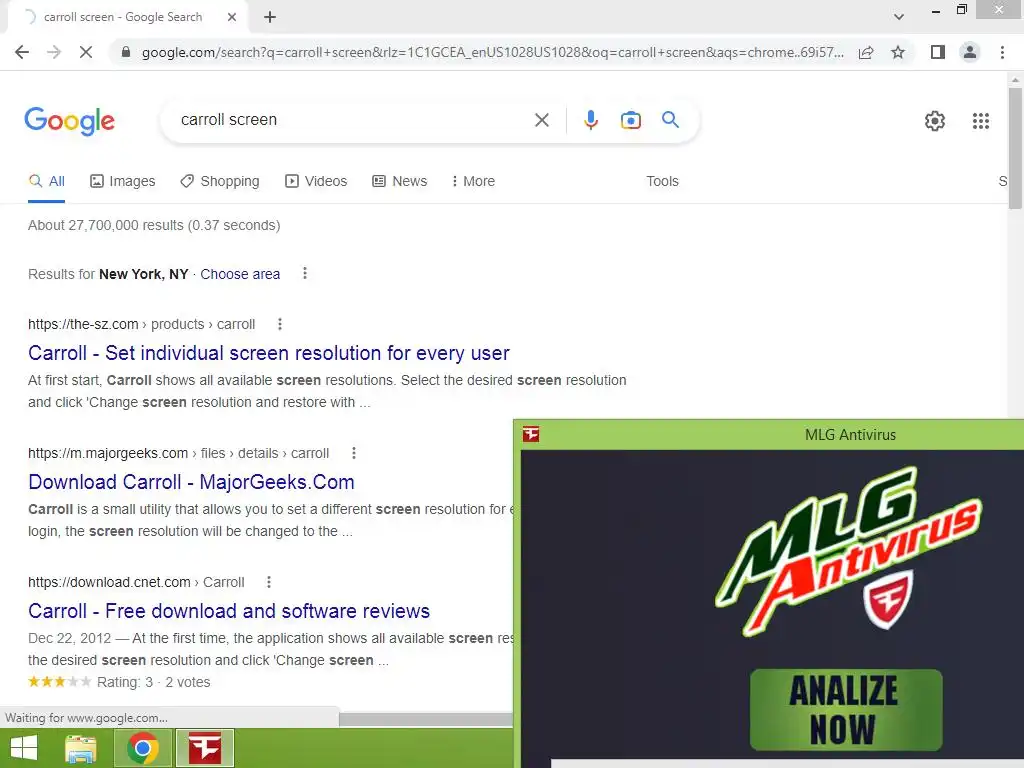This screenshot has height=768, width=1024.
Task: Click the Rating: 3 · 2 votes text
Action: pyautogui.click(x=153, y=682)
